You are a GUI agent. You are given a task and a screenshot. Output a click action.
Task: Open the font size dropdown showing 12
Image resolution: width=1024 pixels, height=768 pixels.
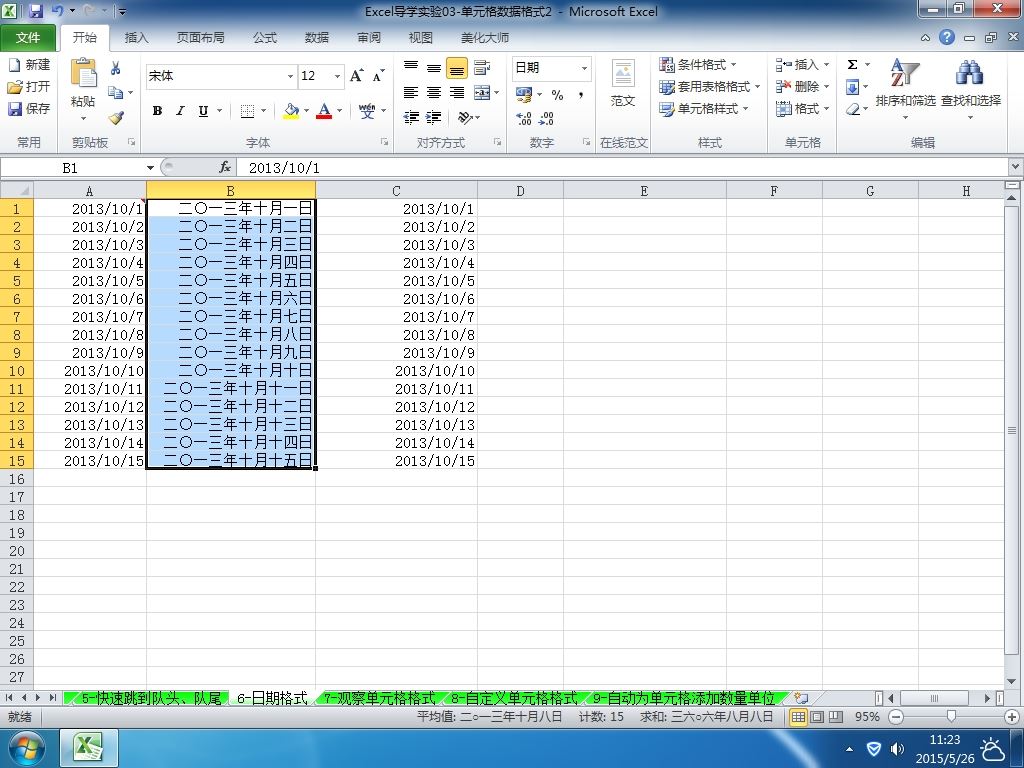tap(337, 76)
